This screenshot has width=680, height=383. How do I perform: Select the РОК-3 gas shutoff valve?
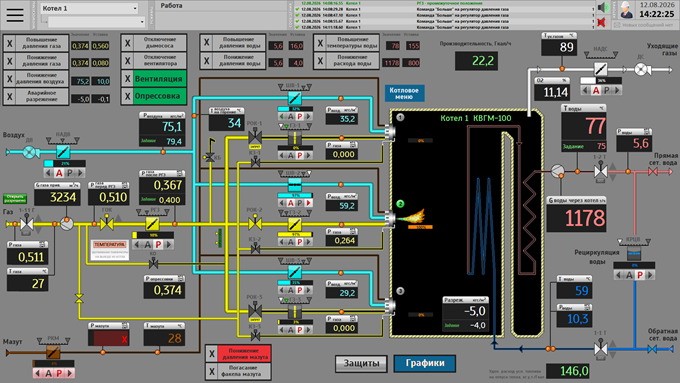click(x=255, y=311)
